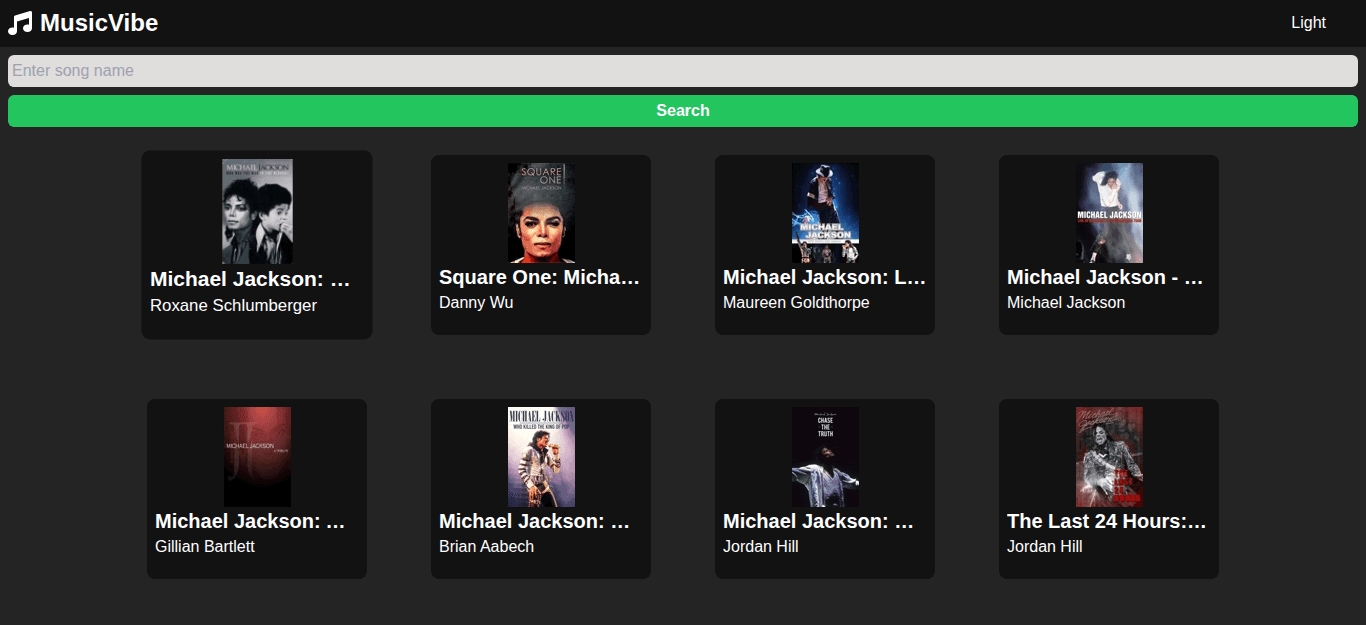Image resolution: width=1366 pixels, height=625 pixels.
Task: Open the poster above Maureen Goldthorpe
Action: (x=825, y=213)
